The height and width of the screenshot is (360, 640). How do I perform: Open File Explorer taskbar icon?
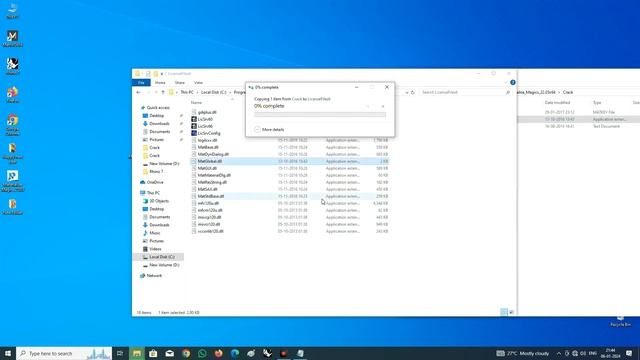click(x=137, y=353)
